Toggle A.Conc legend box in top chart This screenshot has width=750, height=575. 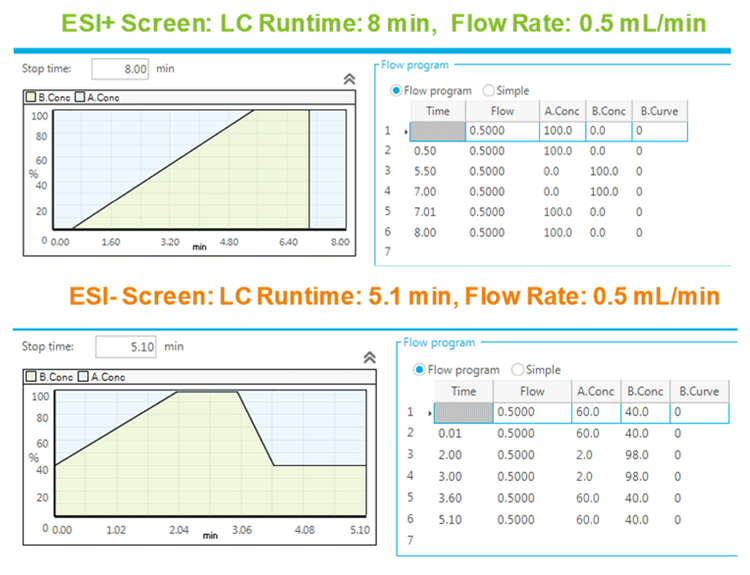(x=81, y=97)
